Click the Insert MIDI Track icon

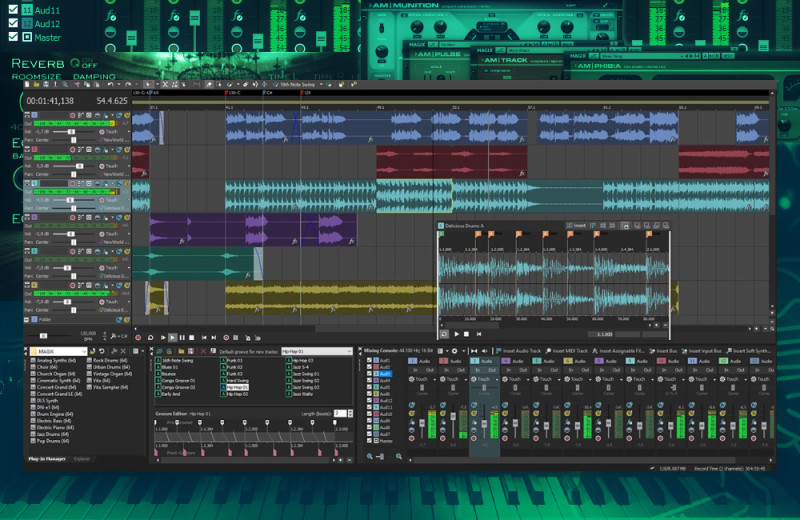[x=548, y=351]
